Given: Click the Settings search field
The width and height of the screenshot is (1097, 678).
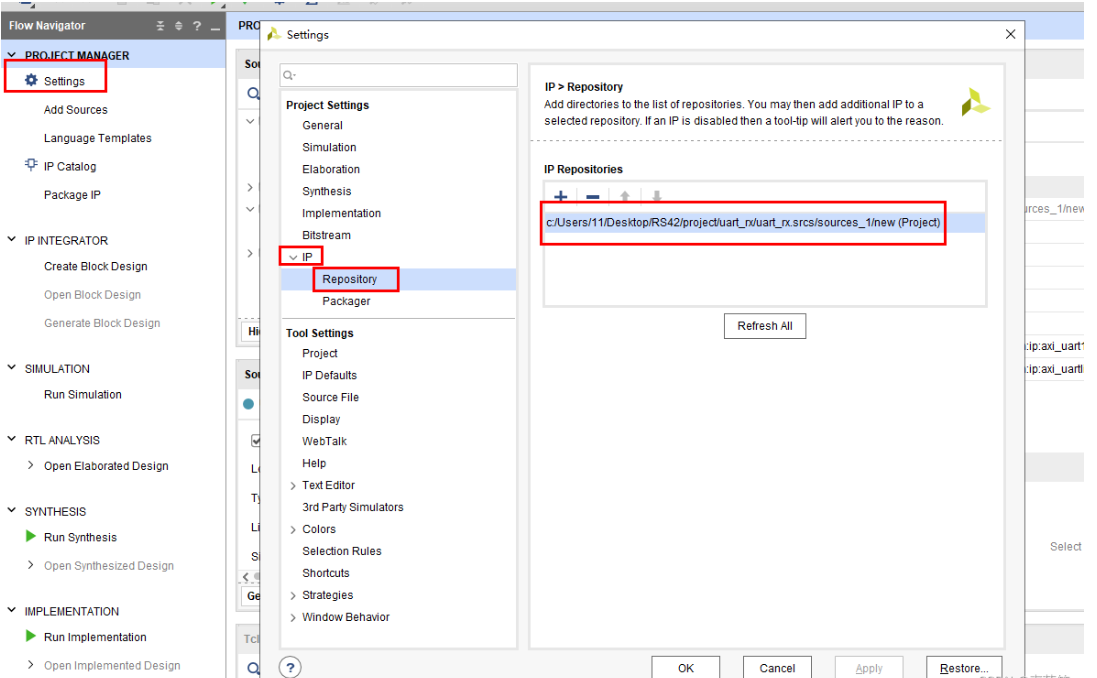Looking at the screenshot, I should pos(399,75).
